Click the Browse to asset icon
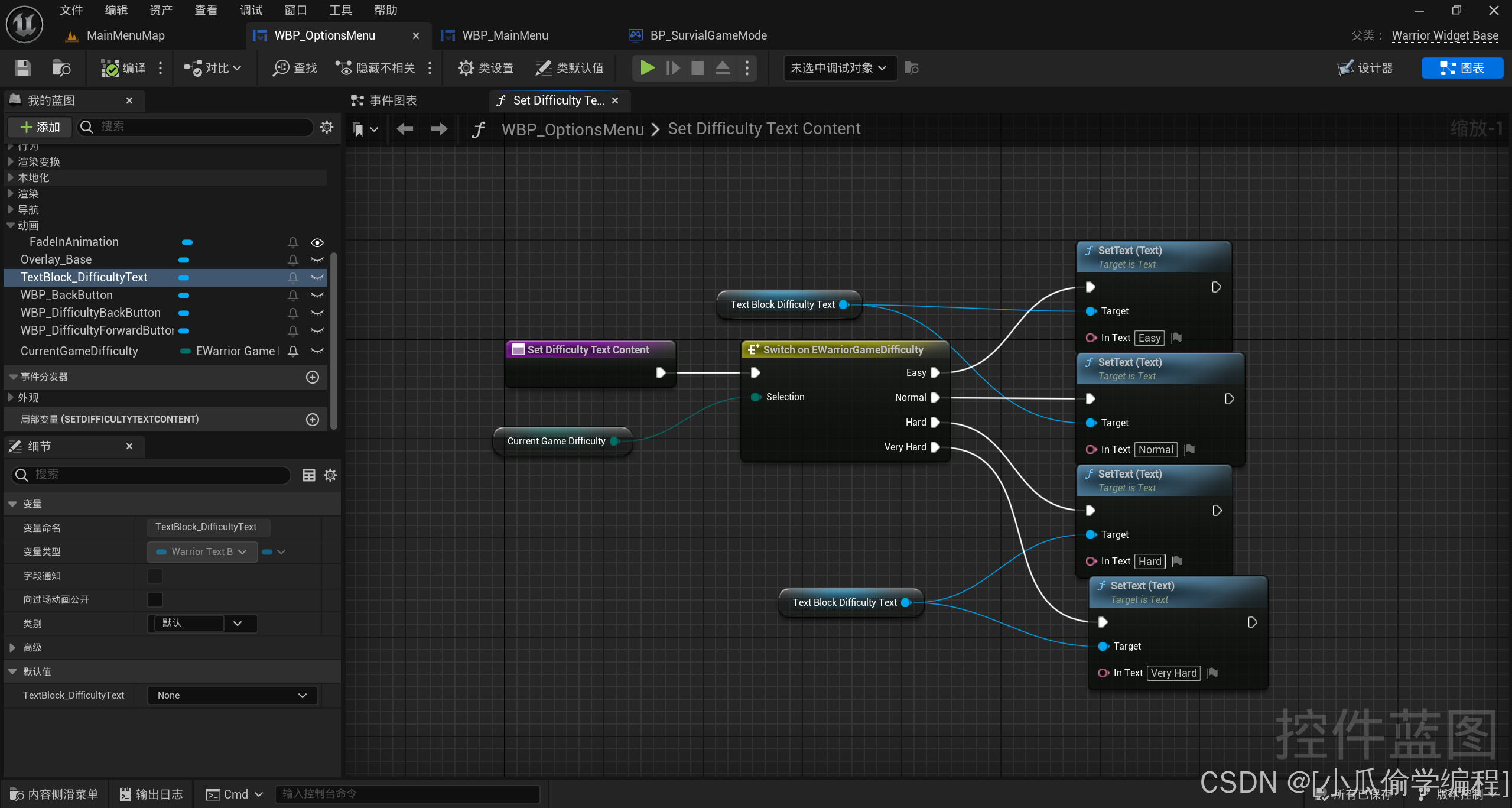The image size is (1512, 808). (61, 68)
